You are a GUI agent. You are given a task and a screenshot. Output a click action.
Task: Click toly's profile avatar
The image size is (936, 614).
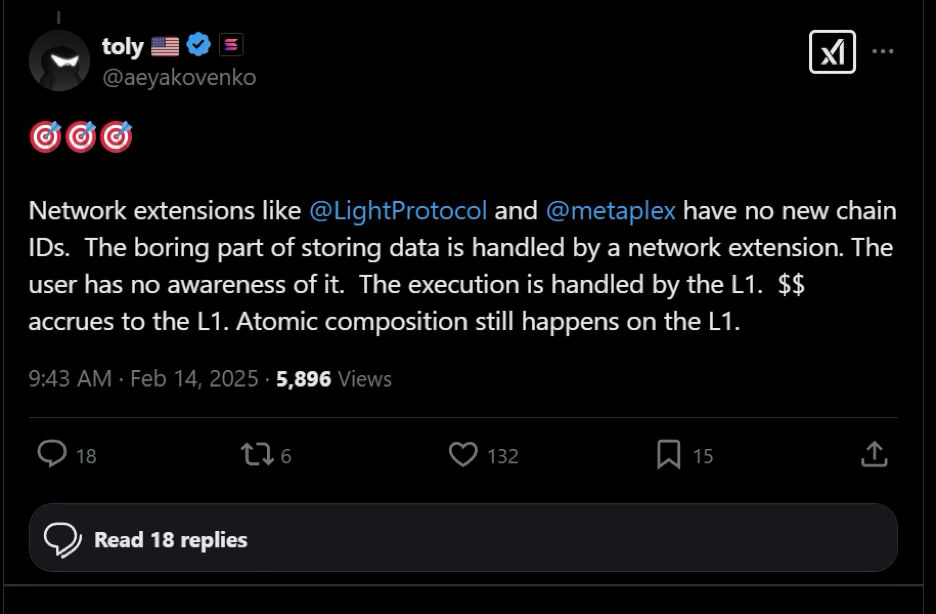tap(59, 60)
